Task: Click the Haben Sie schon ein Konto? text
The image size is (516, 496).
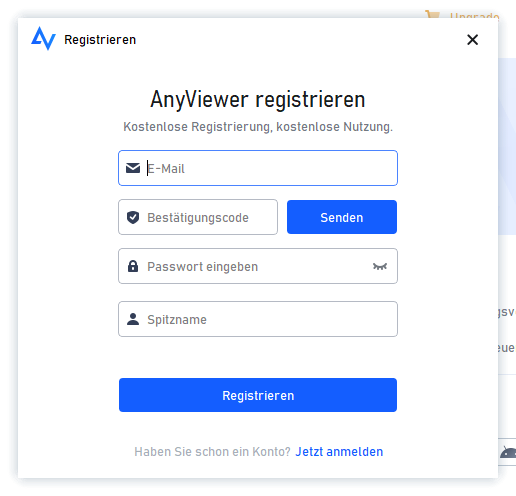Action: tap(213, 452)
